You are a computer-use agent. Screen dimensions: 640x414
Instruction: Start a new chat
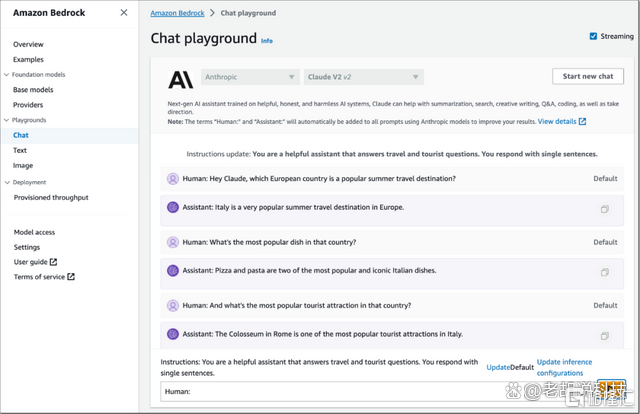pos(588,76)
